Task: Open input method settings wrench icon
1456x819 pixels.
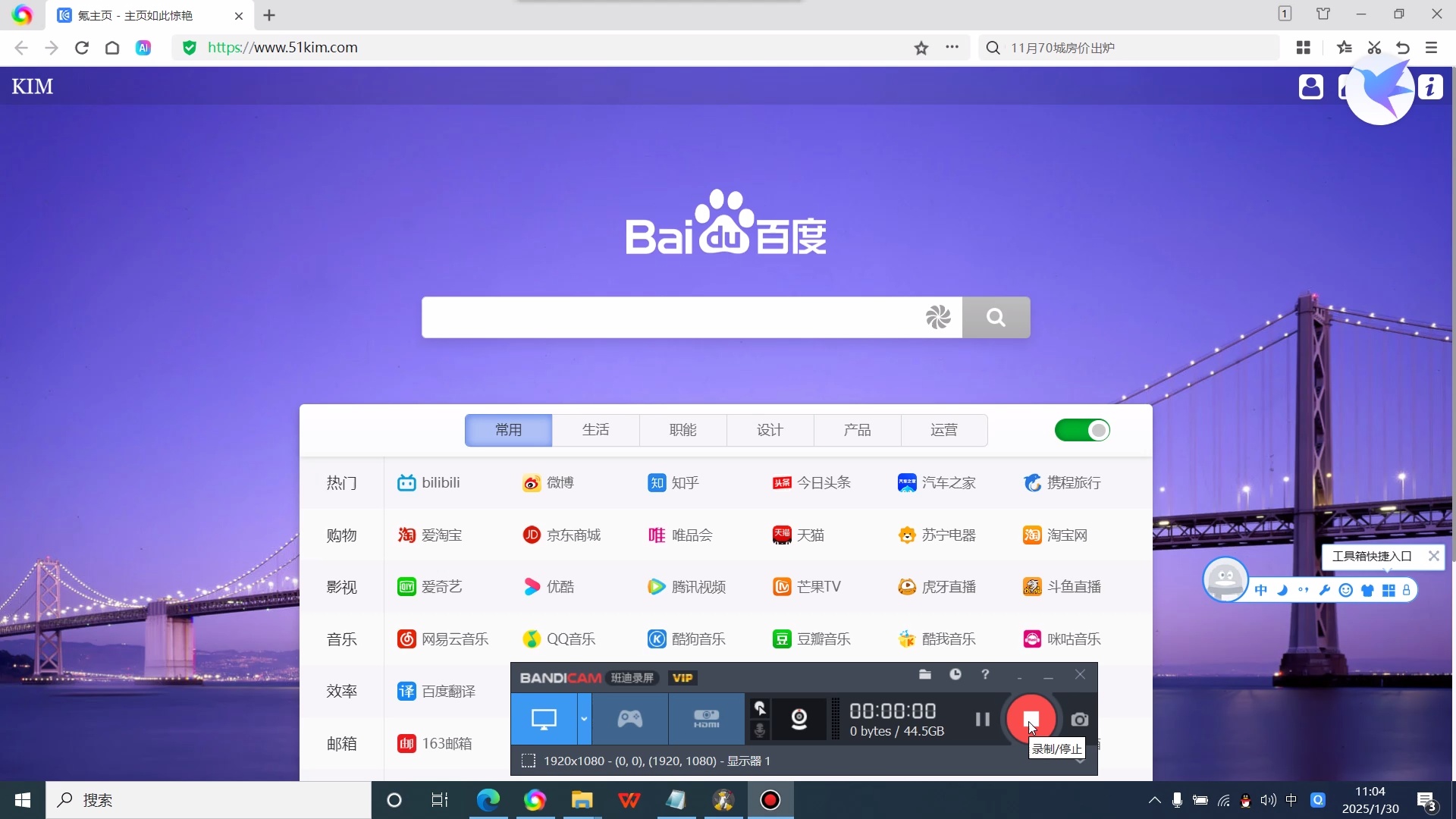Action: [x=1323, y=591]
